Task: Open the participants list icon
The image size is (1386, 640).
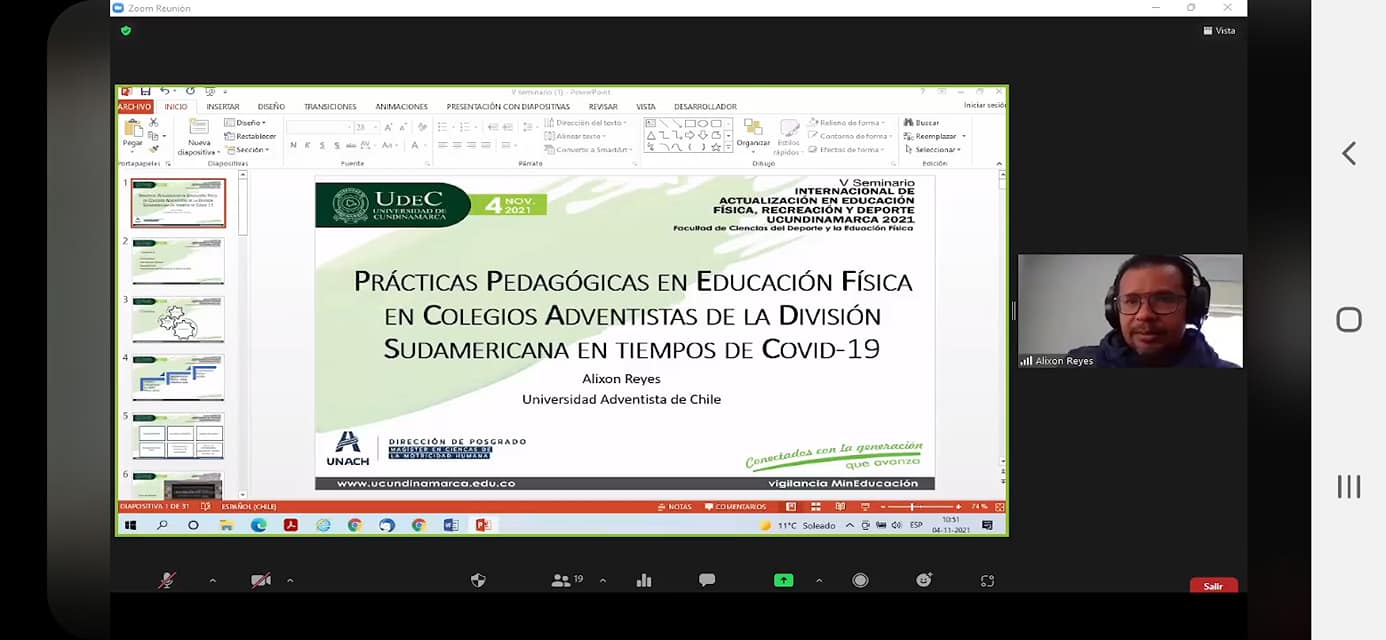Action: (561, 580)
